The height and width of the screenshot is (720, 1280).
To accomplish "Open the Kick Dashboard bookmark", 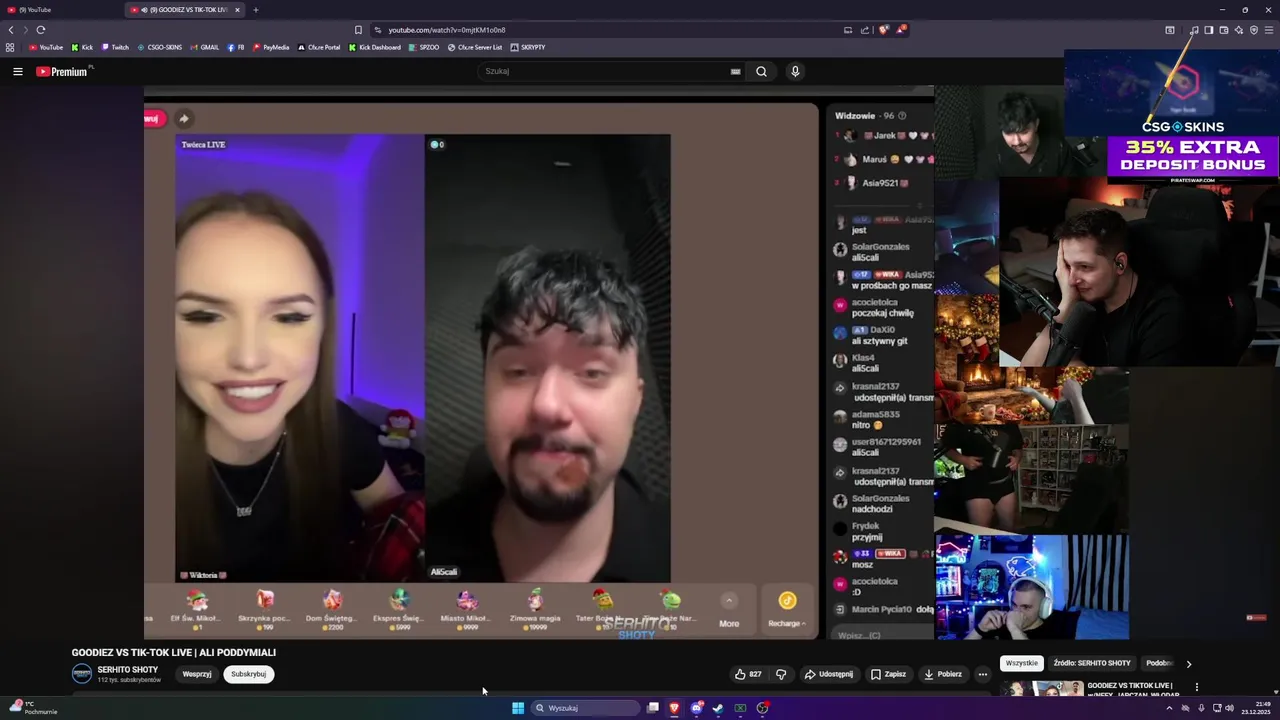I will pyautogui.click(x=375, y=47).
